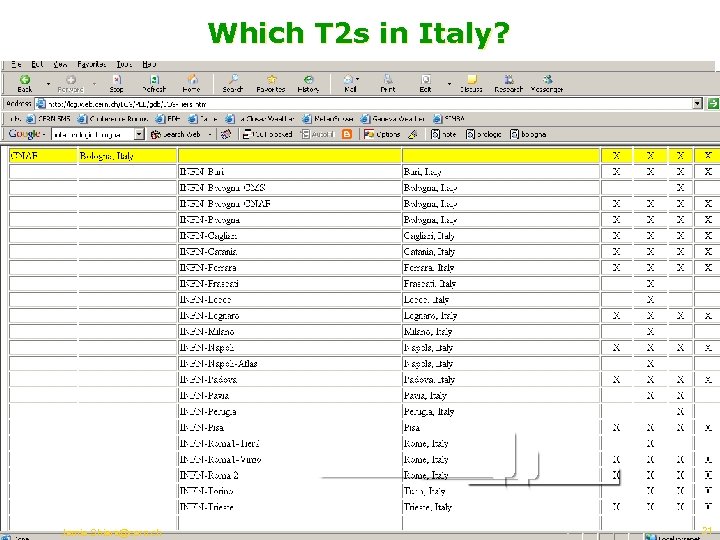This screenshot has height=540, width=720.
Task: Open the Geneva Weather links bar favorite
Action: [x=393, y=119]
